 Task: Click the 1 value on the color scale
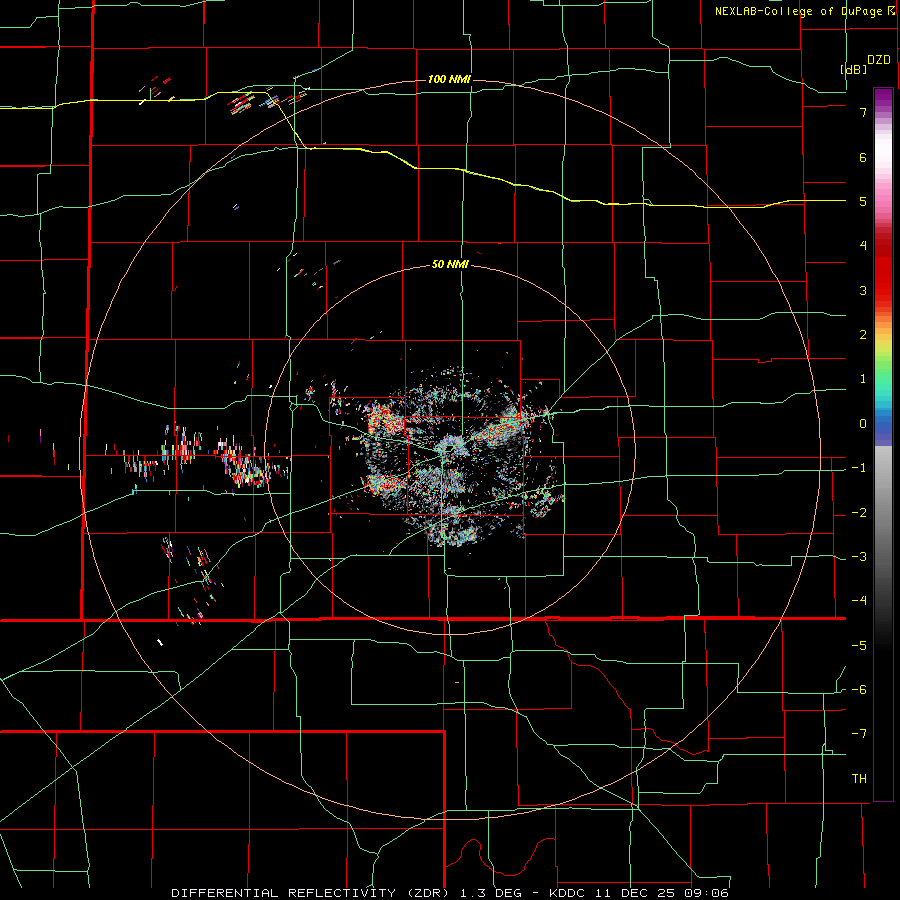click(863, 379)
